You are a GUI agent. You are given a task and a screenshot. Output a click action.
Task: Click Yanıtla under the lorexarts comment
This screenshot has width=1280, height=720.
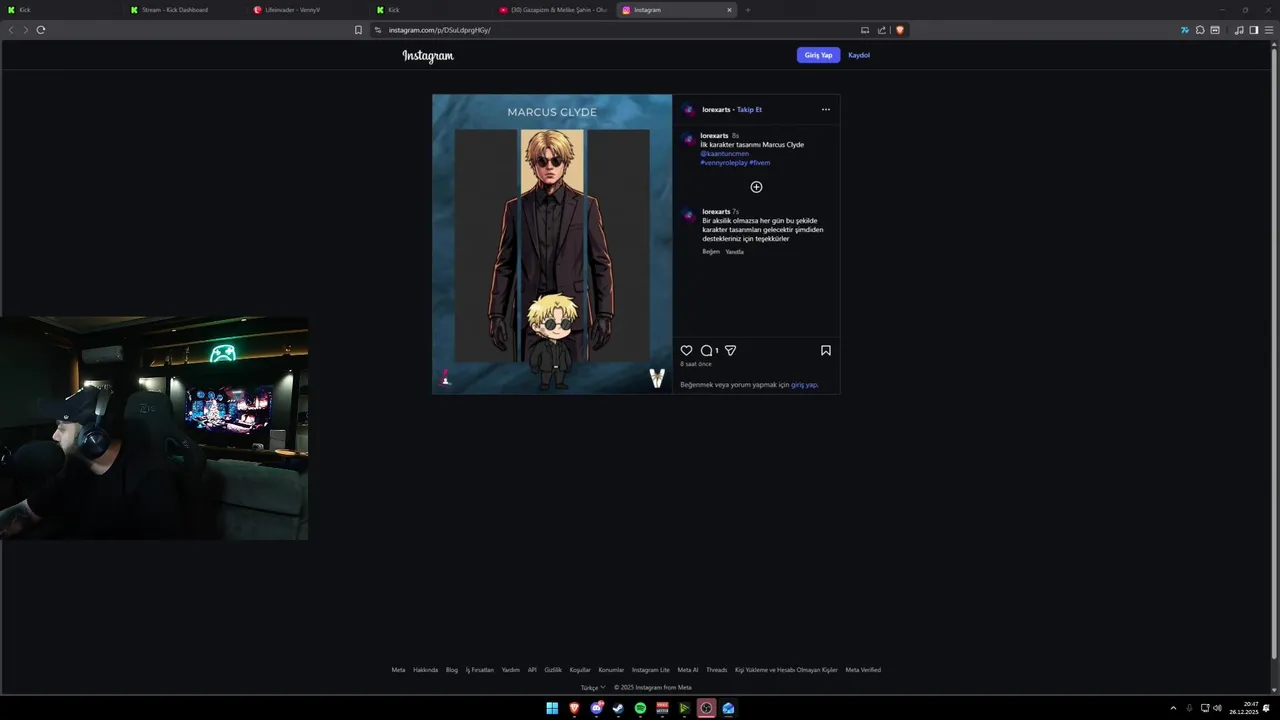pyautogui.click(x=734, y=252)
